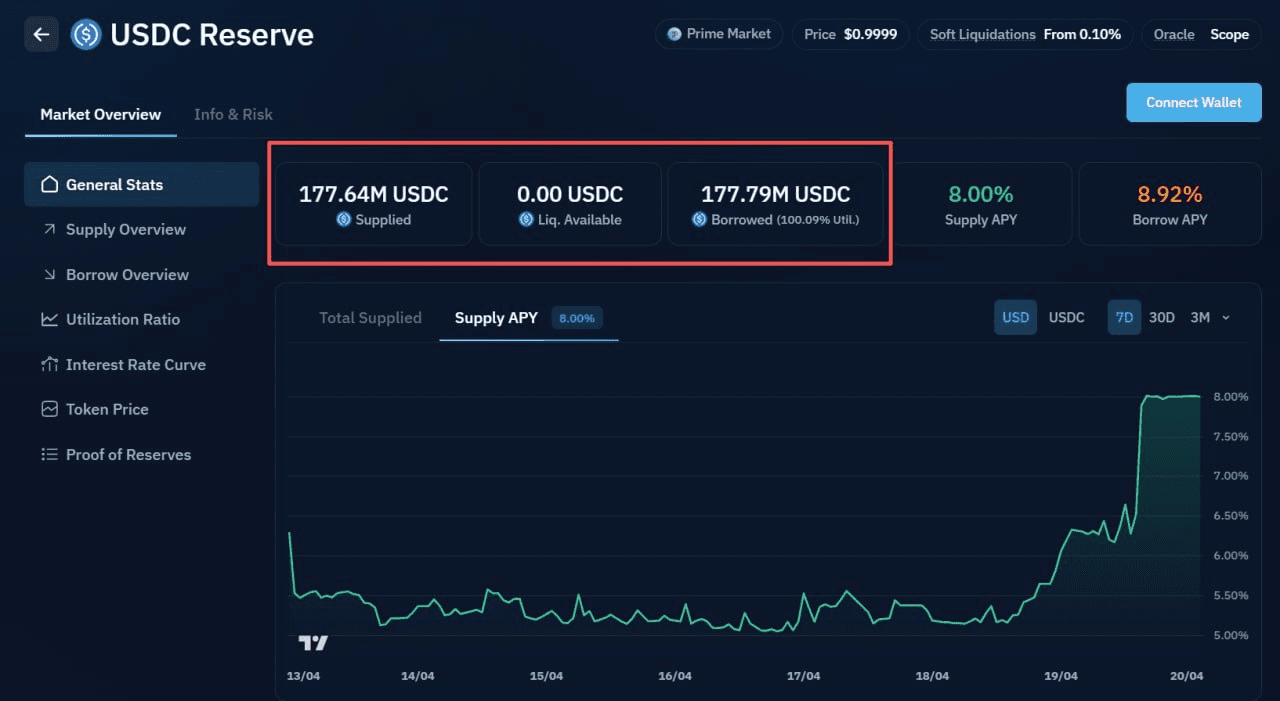Click the TradingView logo on chart
1280x701 pixels.
[x=313, y=643]
